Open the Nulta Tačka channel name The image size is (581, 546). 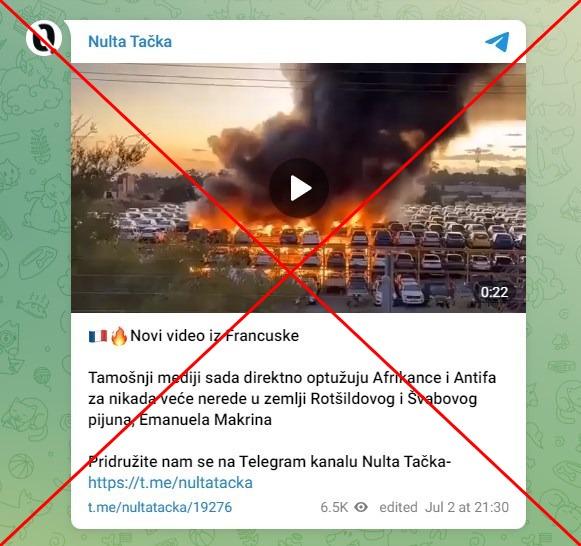click(x=130, y=41)
